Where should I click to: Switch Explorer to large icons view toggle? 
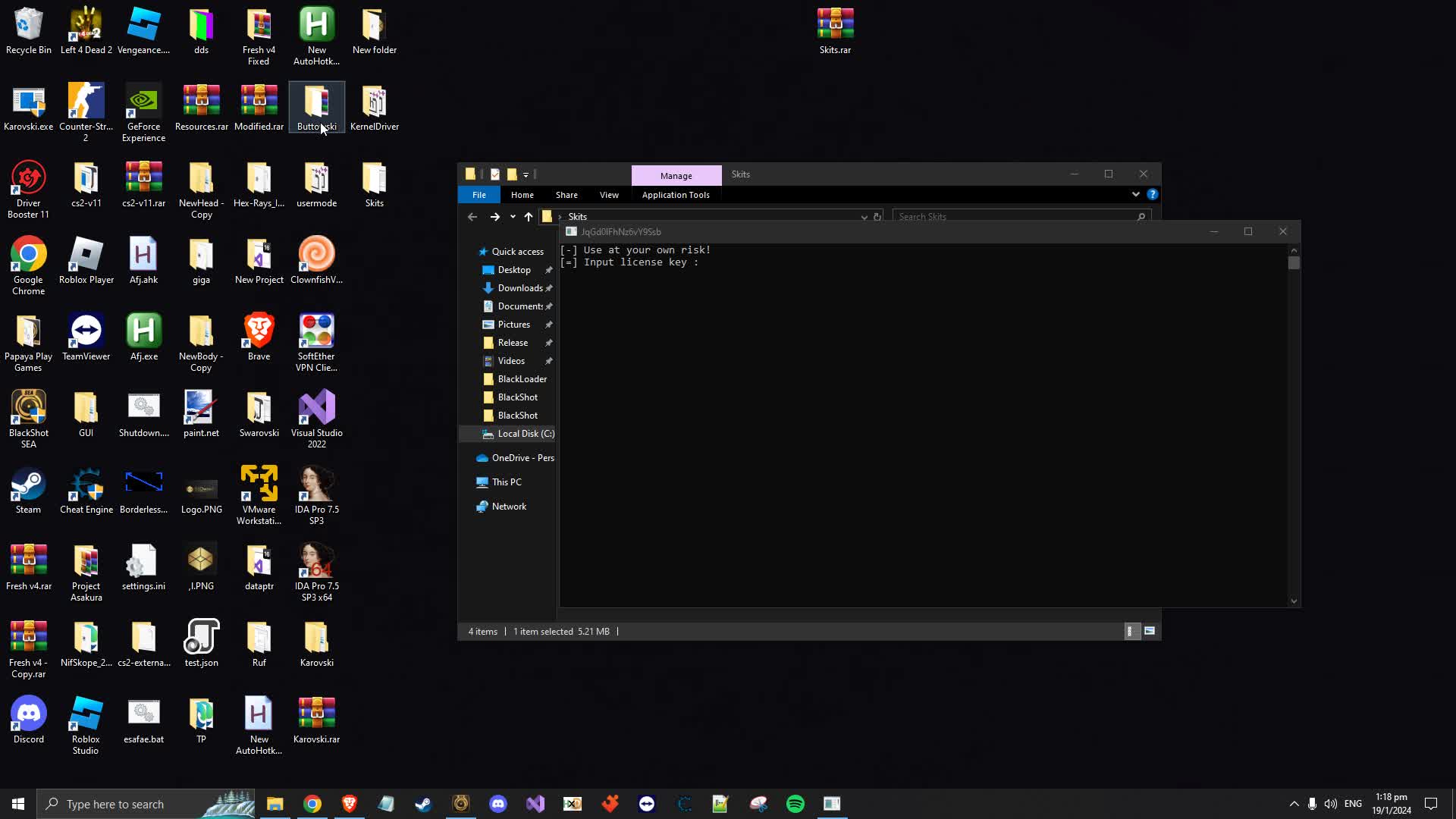[1149, 630]
